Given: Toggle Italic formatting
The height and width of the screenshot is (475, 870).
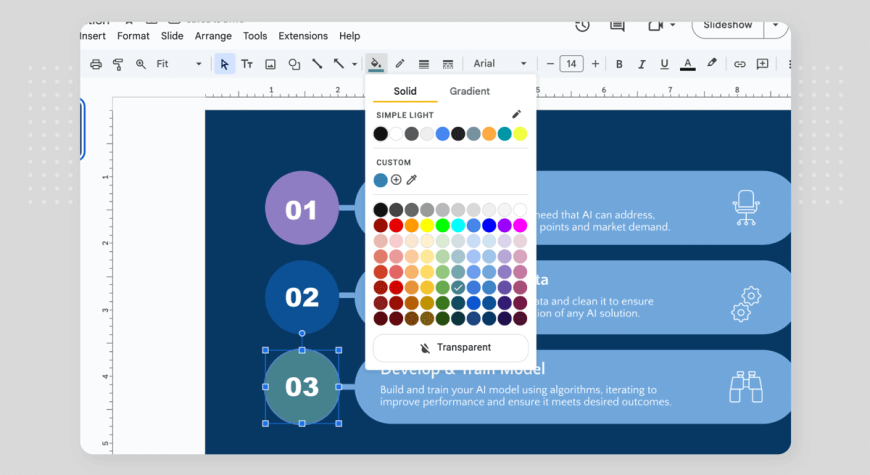Looking at the screenshot, I should pos(642,64).
